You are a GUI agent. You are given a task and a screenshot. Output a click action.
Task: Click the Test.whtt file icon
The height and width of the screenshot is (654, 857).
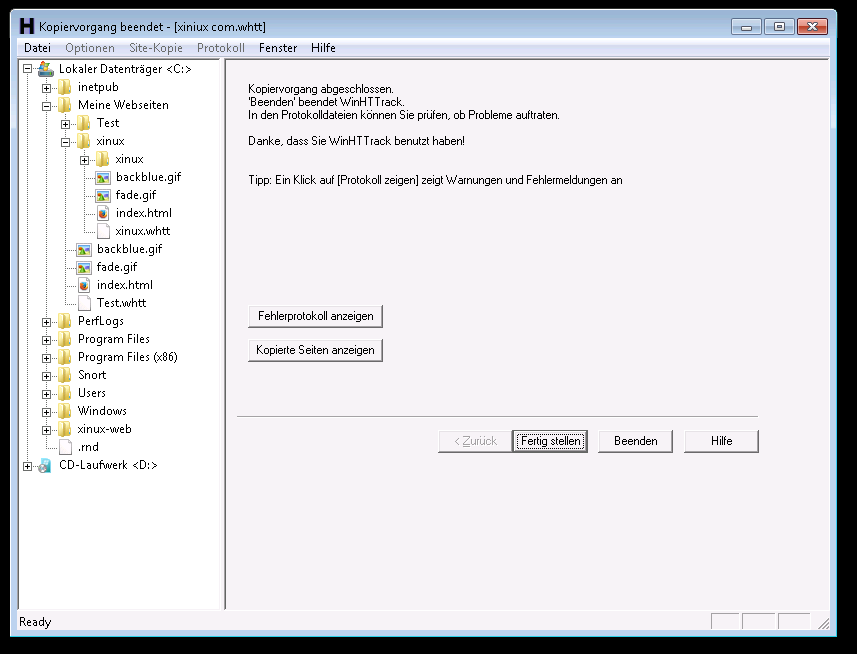tap(84, 303)
